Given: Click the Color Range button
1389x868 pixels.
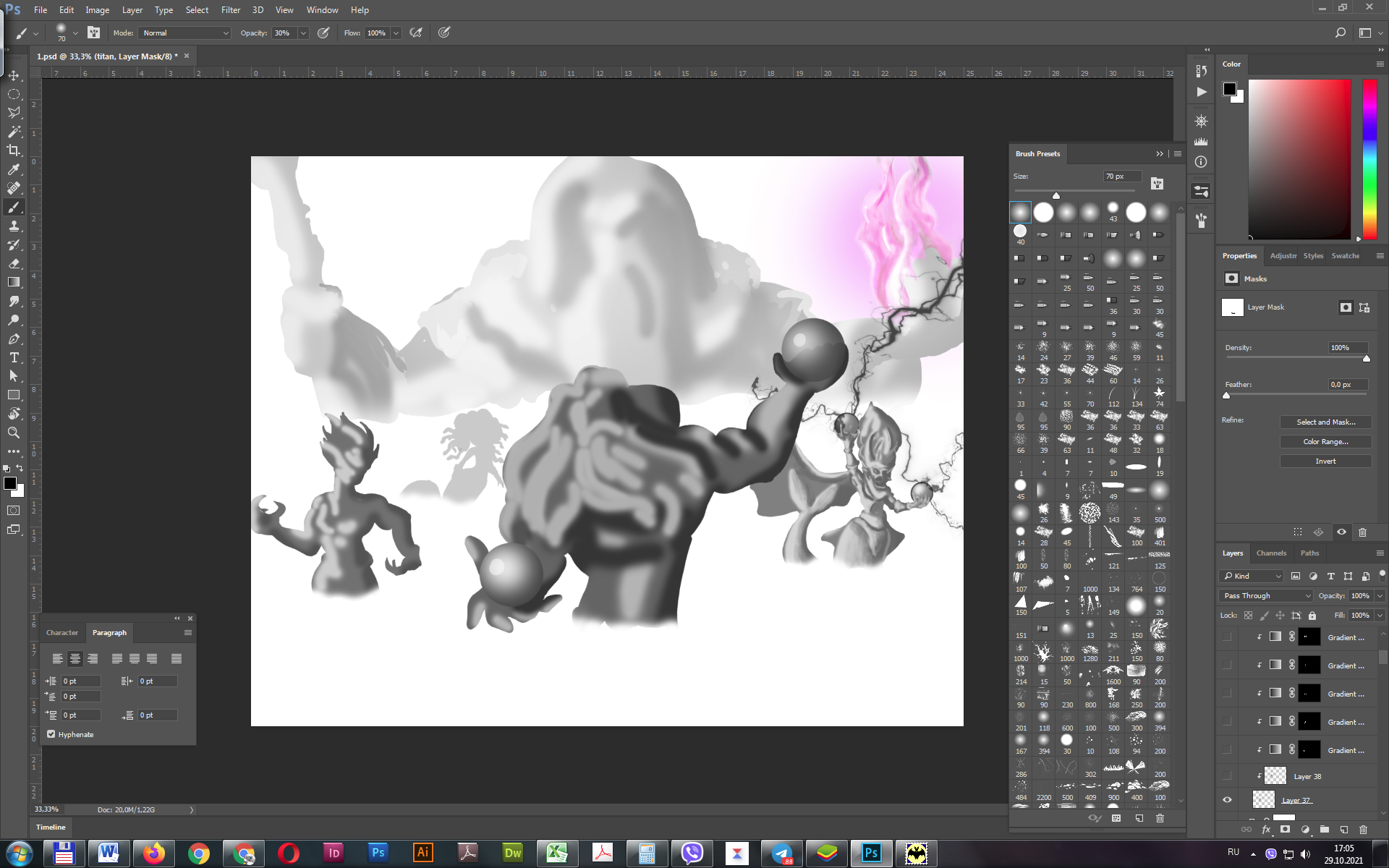Looking at the screenshot, I should pos(1325,441).
